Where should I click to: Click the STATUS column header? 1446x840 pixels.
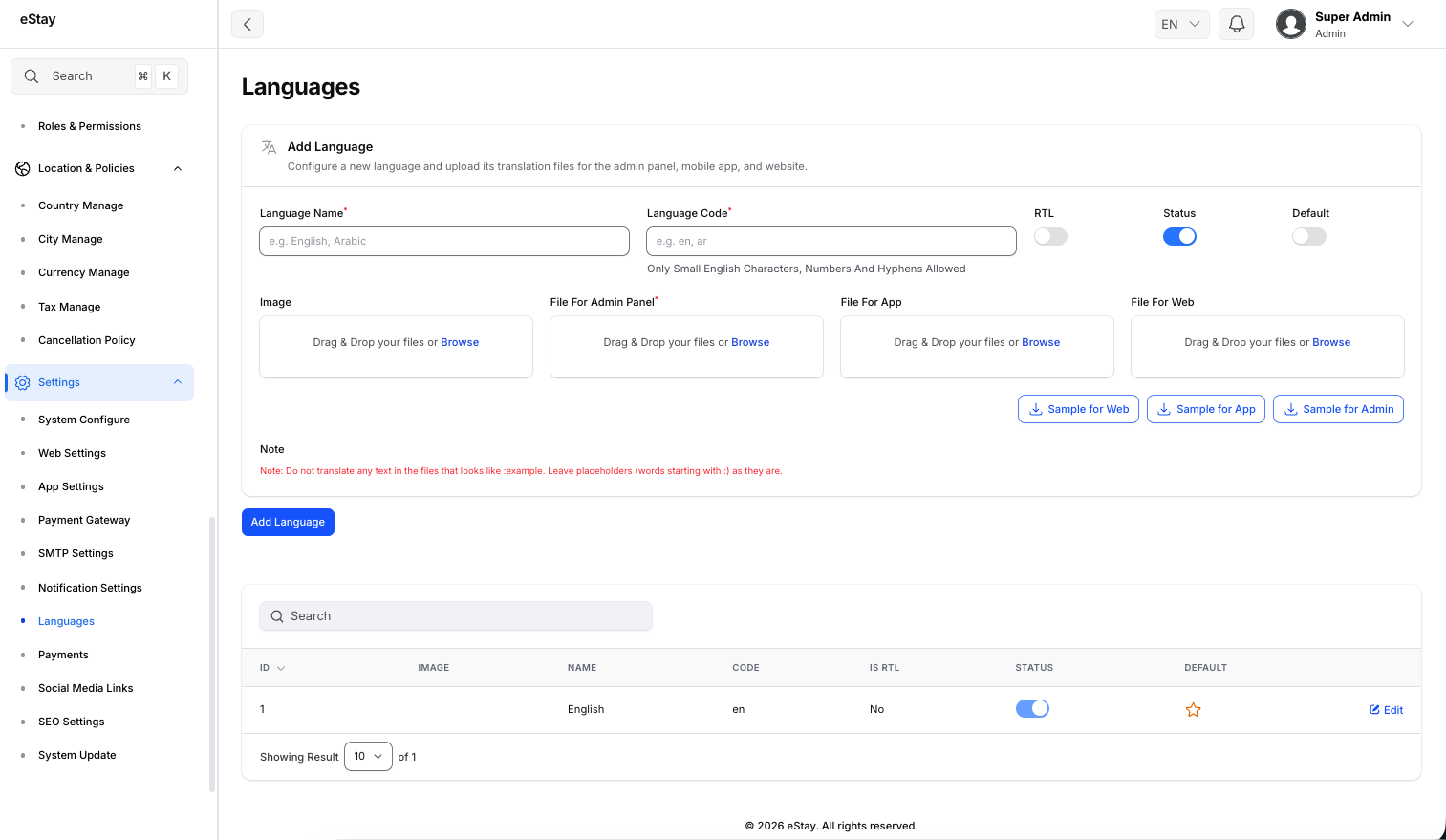pos(1034,668)
